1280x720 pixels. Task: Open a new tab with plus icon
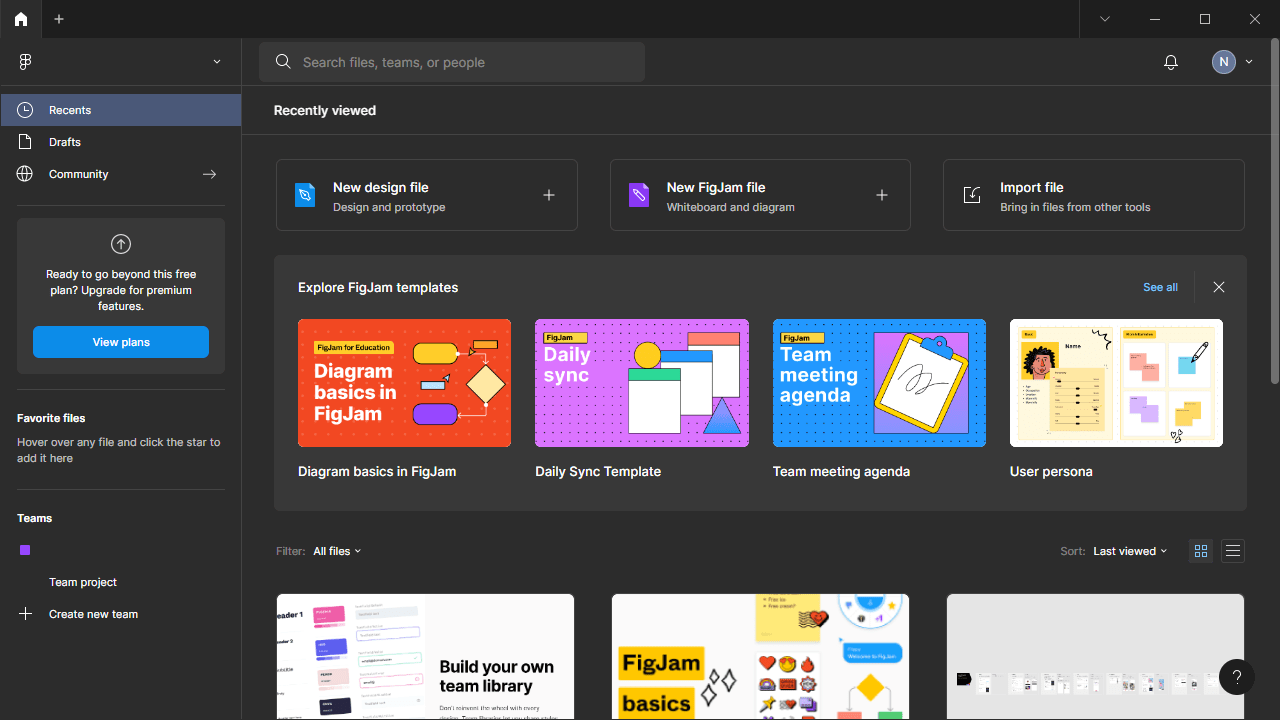(x=59, y=19)
